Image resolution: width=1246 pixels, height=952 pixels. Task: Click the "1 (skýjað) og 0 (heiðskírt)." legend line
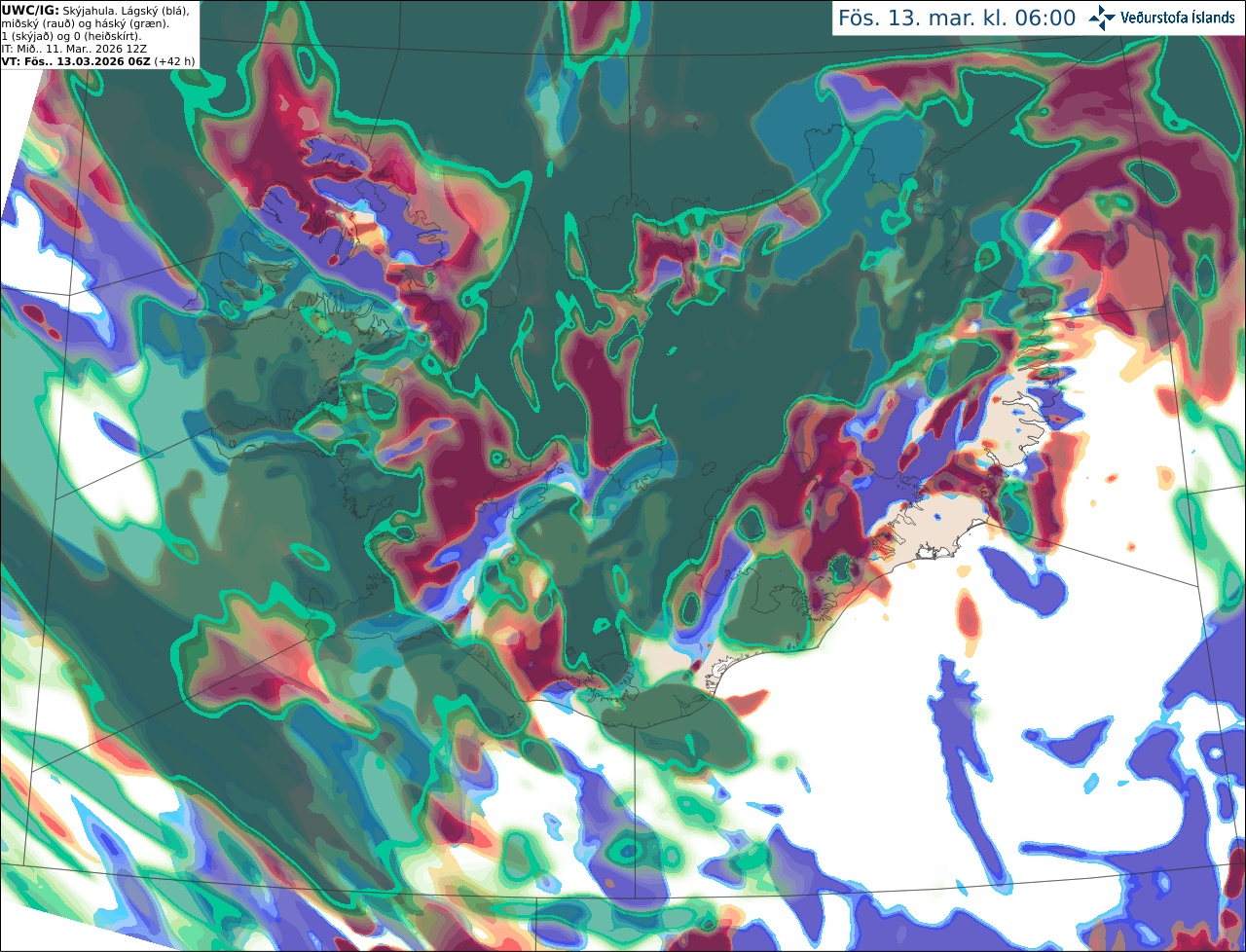[71, 36]
